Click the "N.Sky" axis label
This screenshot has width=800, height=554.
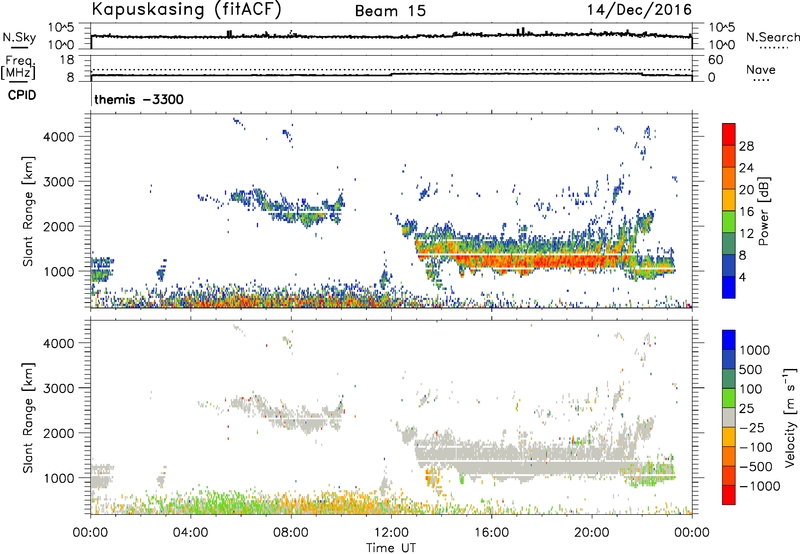[x=19, y=37]
